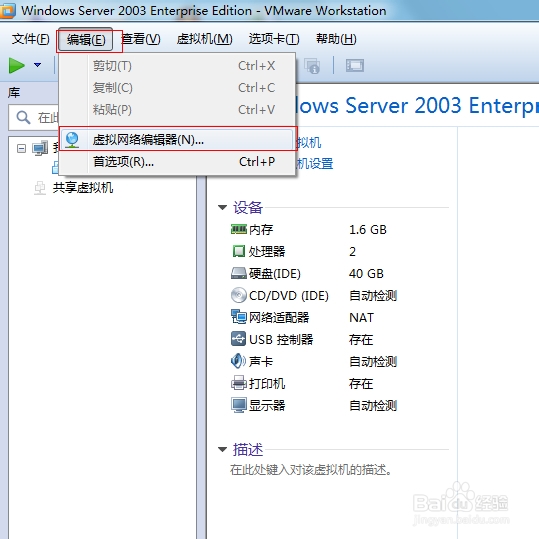Select the 网络适配器 device label

[x=279, y=318]
